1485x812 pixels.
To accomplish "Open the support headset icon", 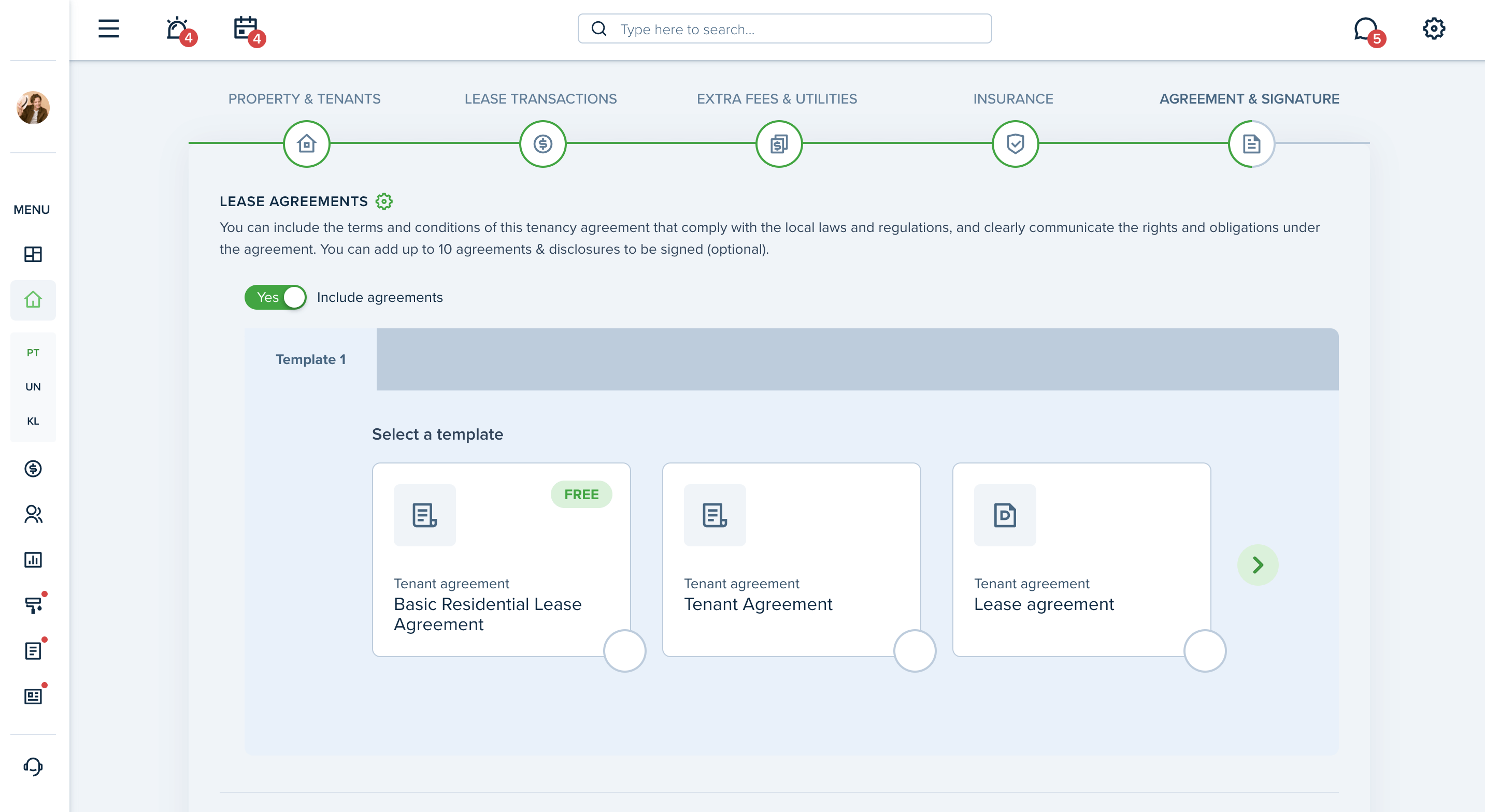I will coord(33,766).
